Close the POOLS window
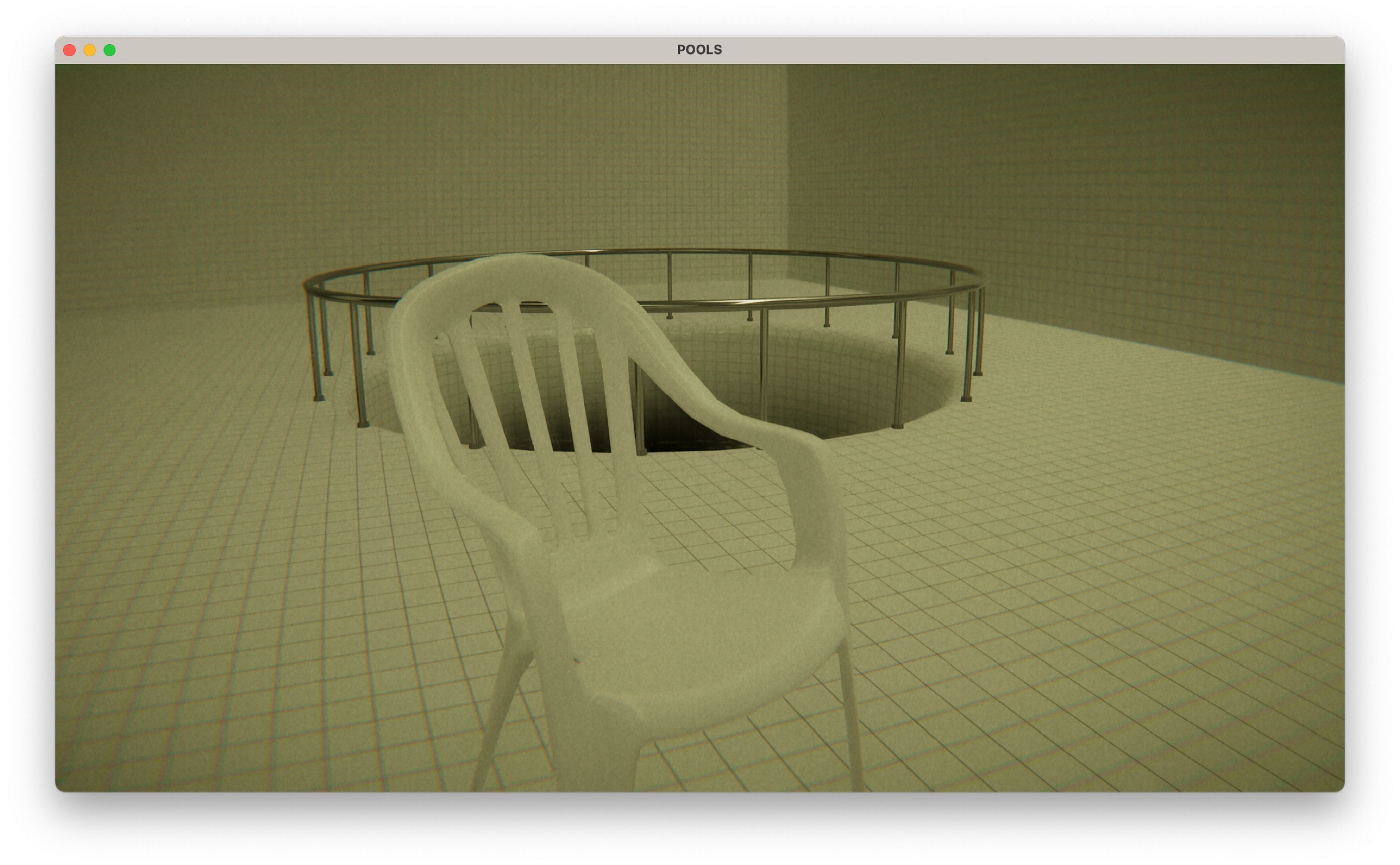Screen dimensions: 1400x865 coord(70,50)
